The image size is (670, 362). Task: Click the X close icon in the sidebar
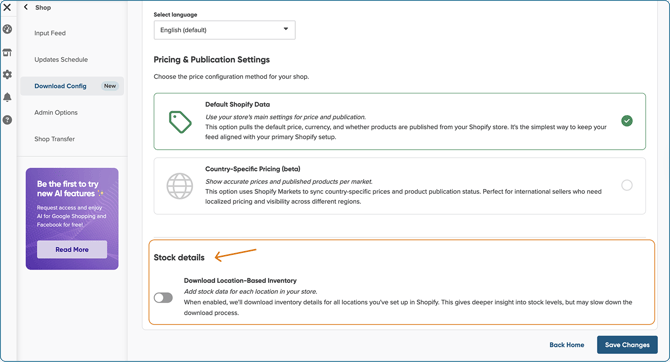pyautogui.click(x=7, y=7)
